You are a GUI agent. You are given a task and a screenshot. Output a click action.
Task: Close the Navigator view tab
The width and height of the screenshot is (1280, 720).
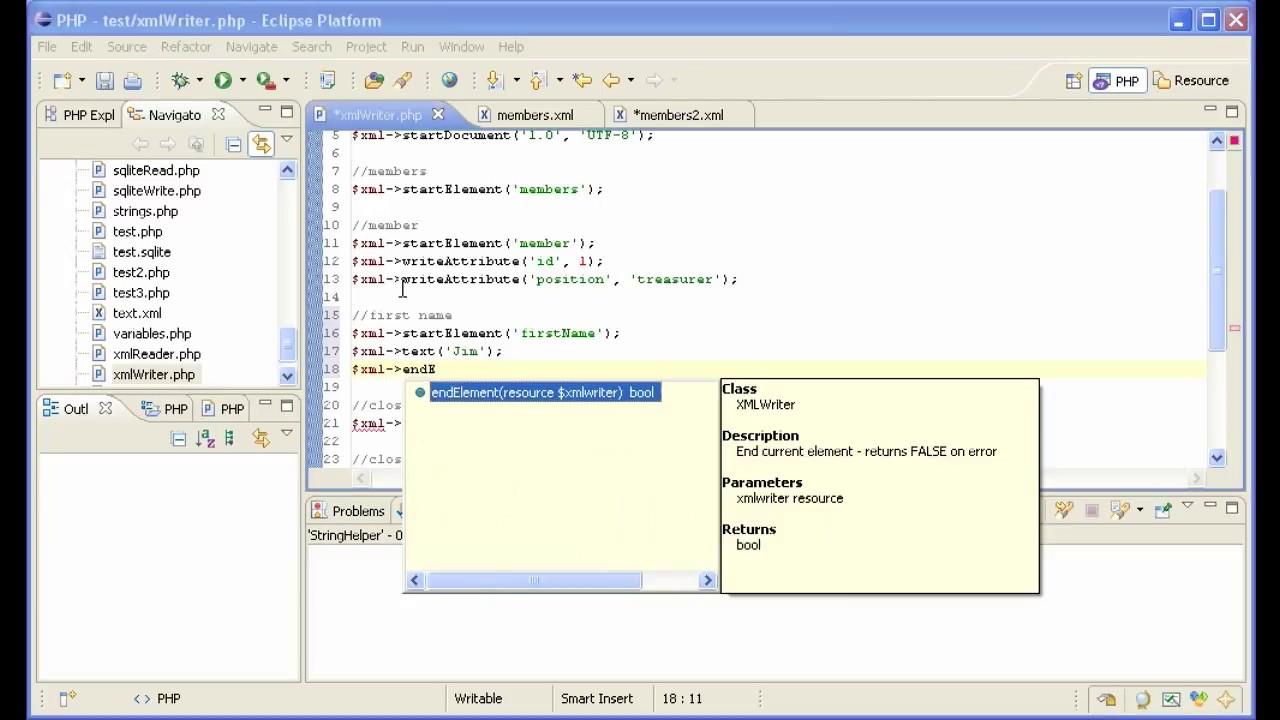coord(218,115)
